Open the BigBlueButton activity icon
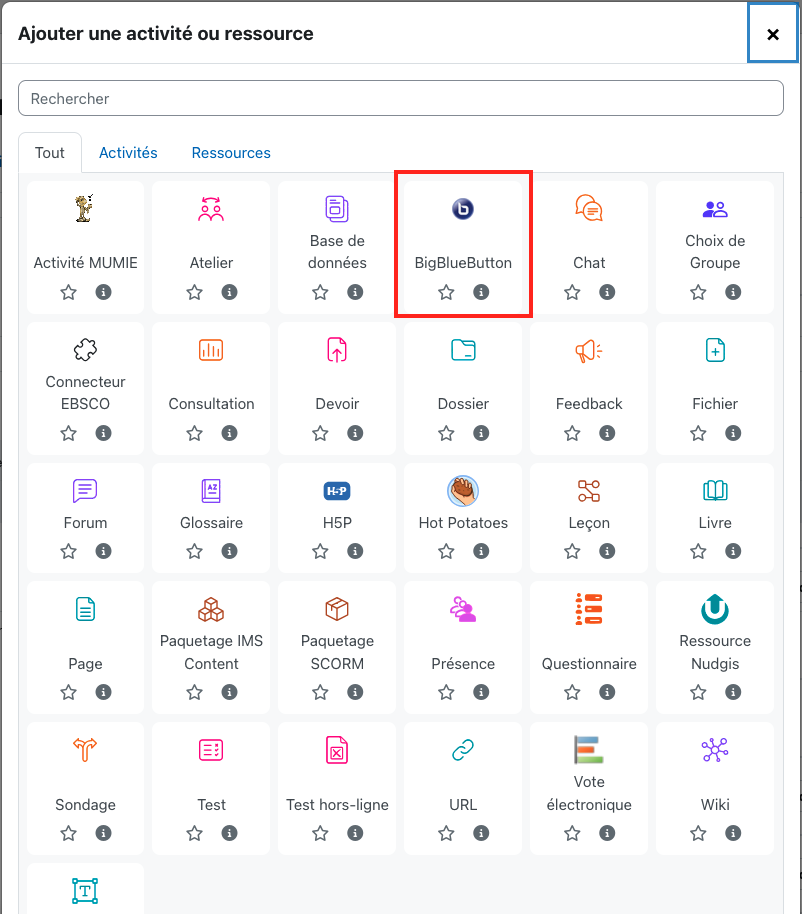Viewport: 802px width, 914px height. pyautogui.click(x=463, y=209)
